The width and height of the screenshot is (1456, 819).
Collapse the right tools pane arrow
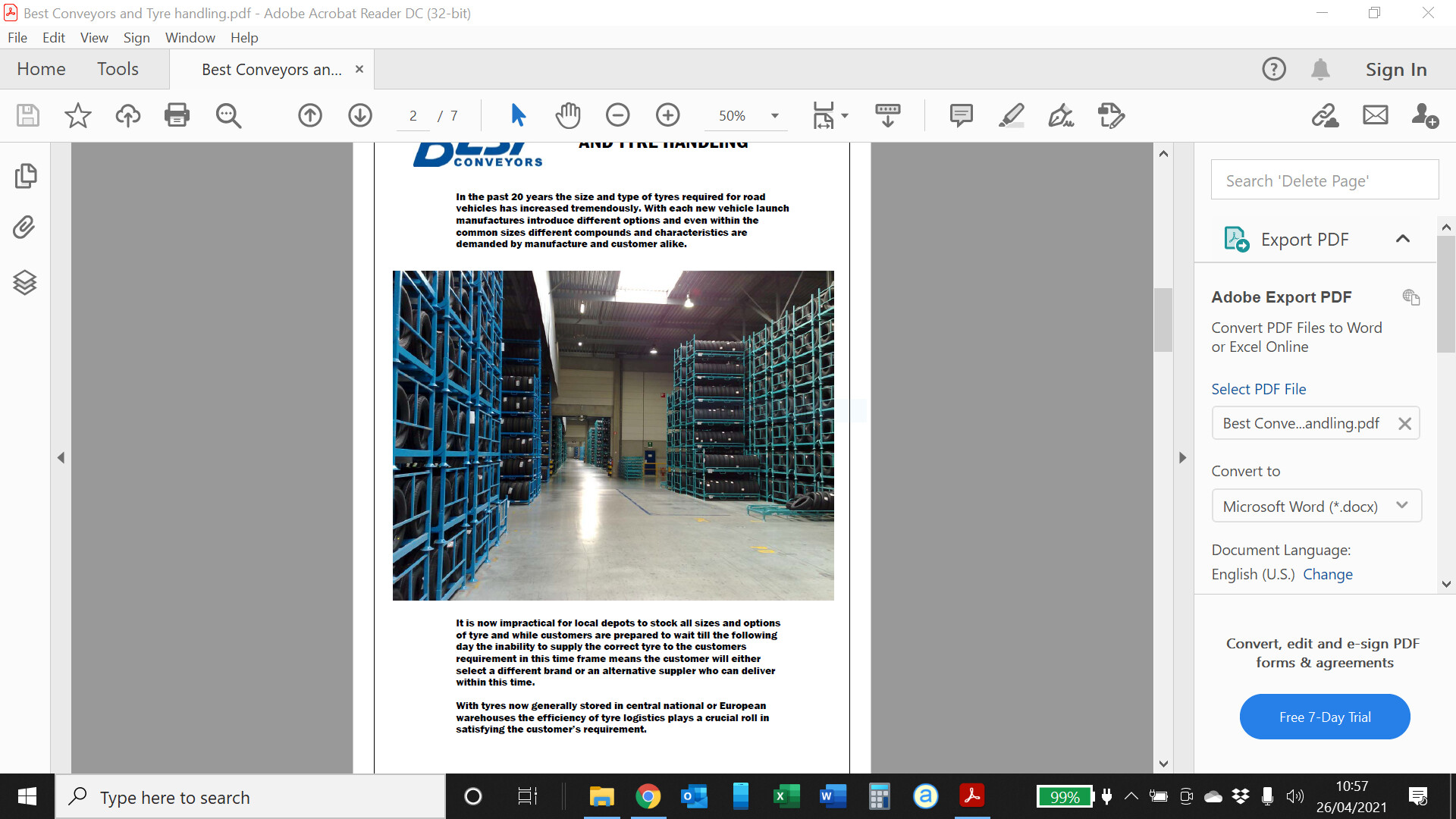click(x=1182, y=458)
